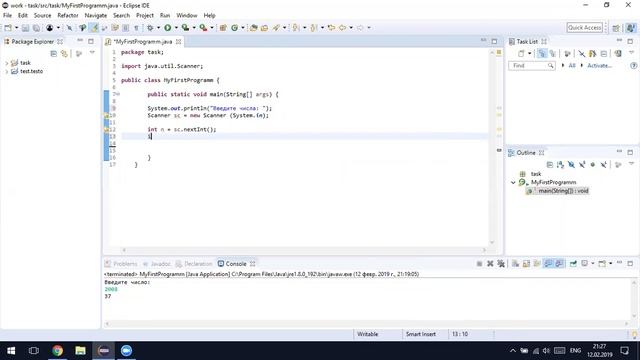Click the Back navigation arrow icon
Image resolution: width=640 pixels, height=360 pixels.
click(342, 28)
